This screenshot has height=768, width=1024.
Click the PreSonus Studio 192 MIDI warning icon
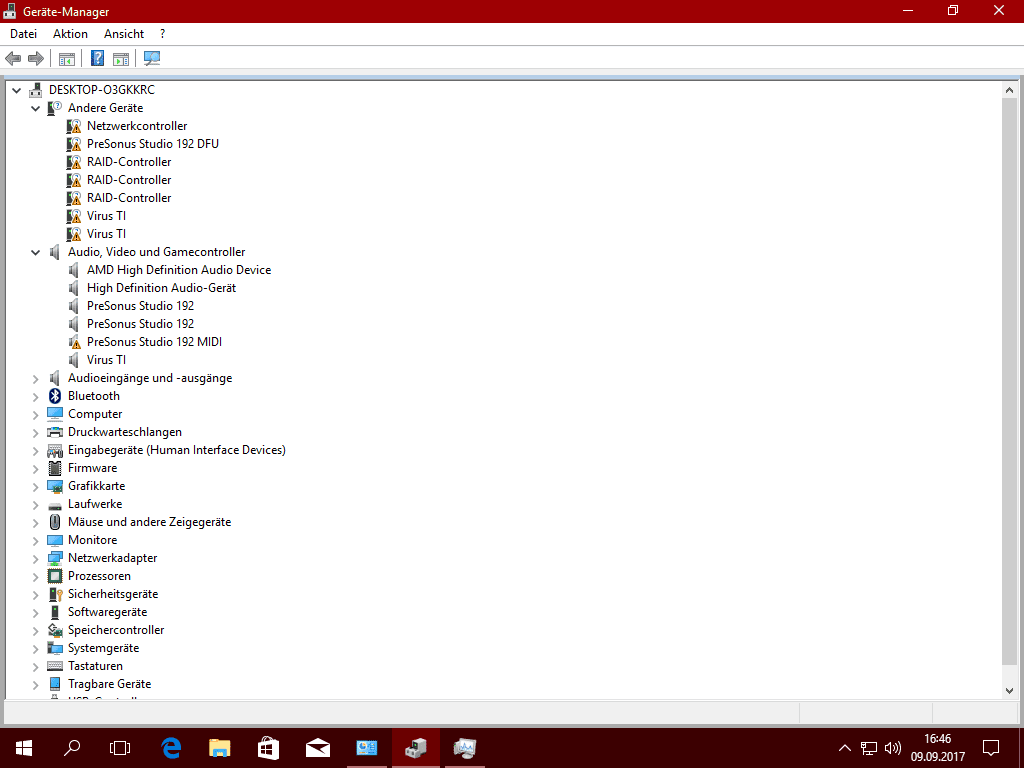coord(74,342)
